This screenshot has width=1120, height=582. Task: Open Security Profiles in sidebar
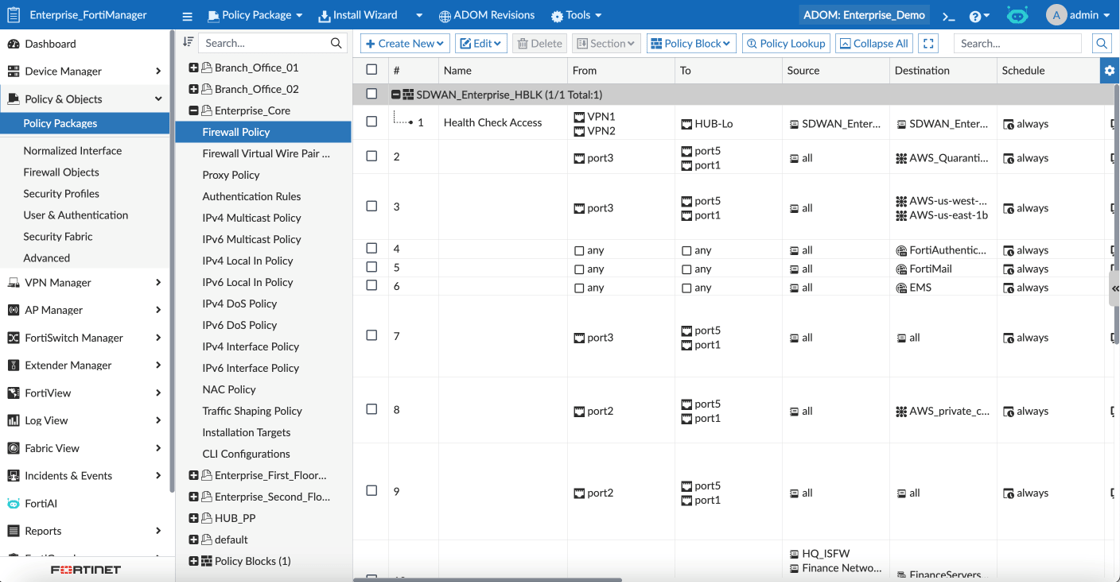point(61,194)
